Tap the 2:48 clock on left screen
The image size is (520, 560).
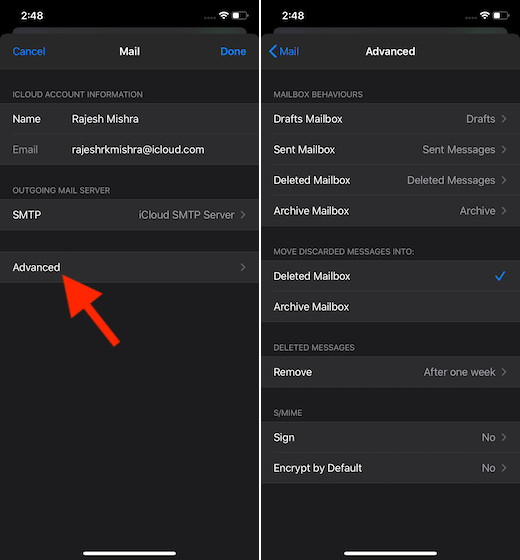(x=32, y=16)
